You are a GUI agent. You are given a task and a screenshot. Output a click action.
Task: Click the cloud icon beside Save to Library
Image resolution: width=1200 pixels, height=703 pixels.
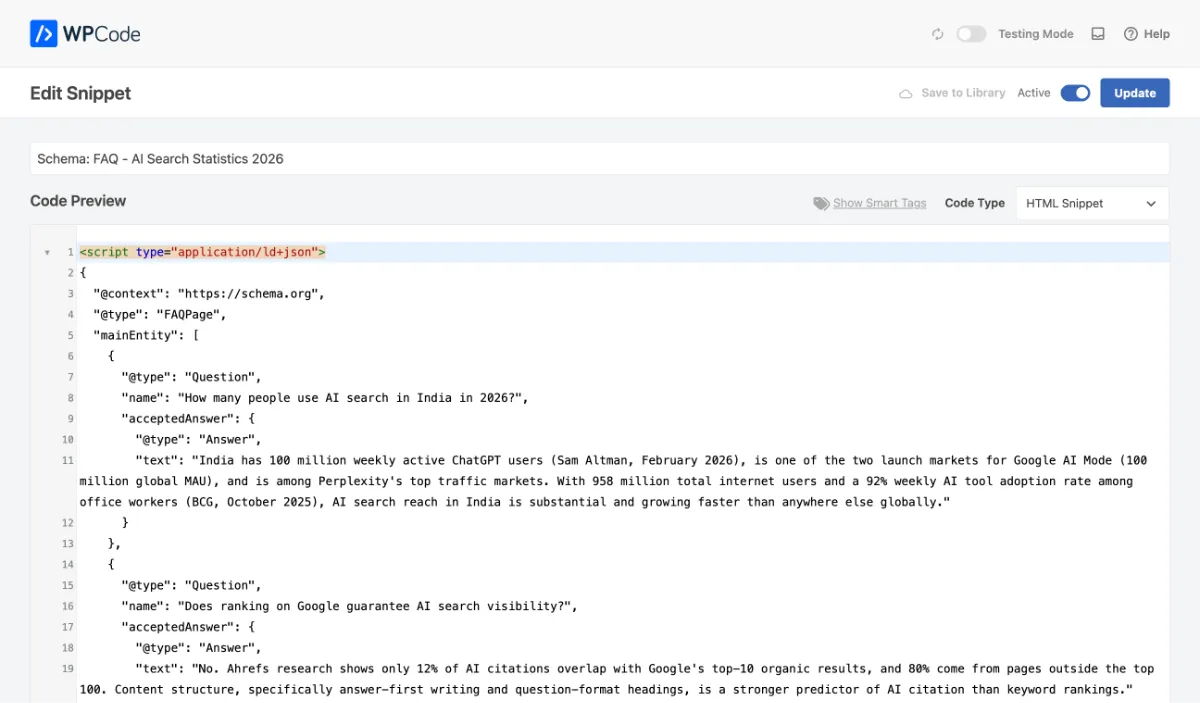click(x=907, y=92)
